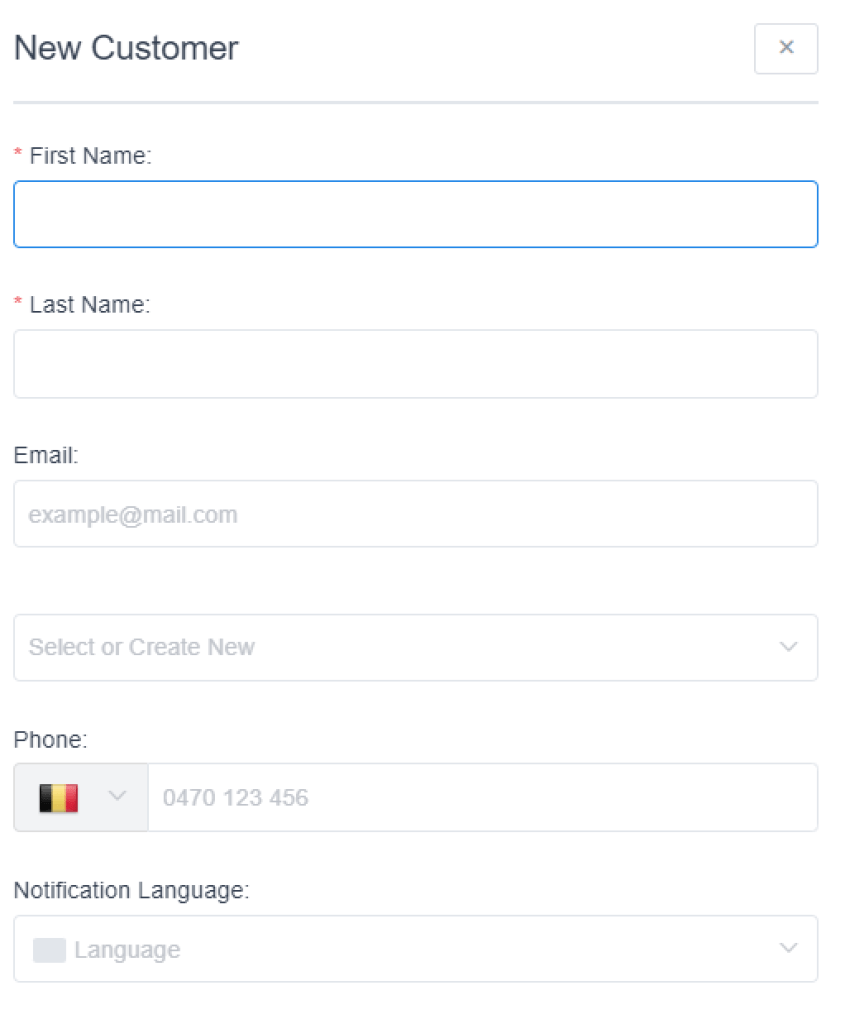Open the Select or Create New dropdown

click(x=400, y=648)
